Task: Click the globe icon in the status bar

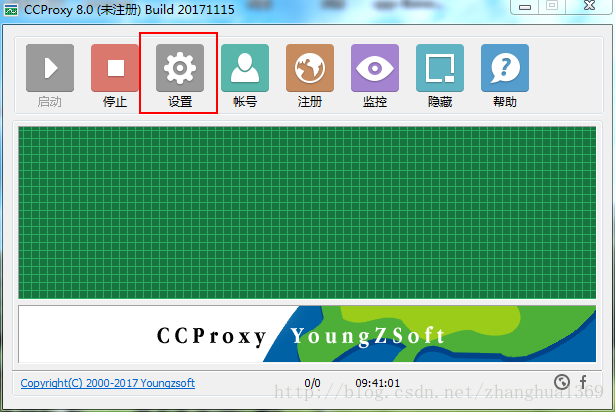Action: point(562,381)
